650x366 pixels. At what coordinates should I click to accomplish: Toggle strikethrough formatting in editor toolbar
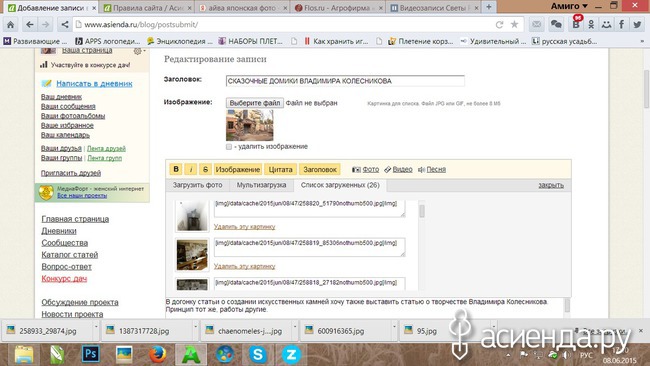point(205,169)
